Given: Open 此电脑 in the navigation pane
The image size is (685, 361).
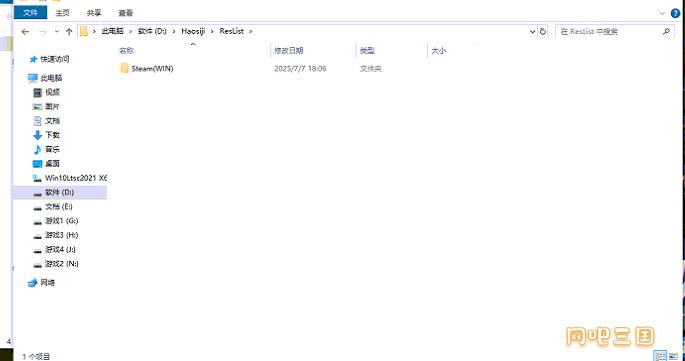Looking at the screenshot, I should point(51,78).
